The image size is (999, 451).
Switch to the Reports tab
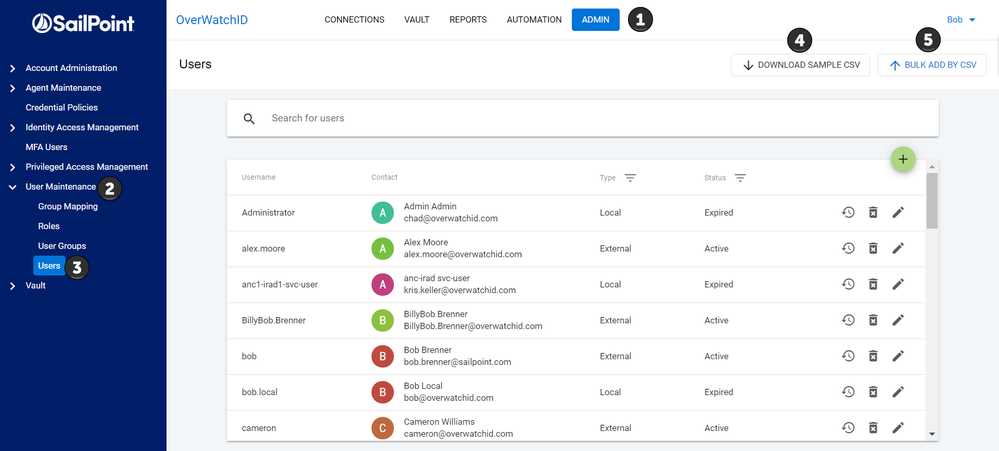(x=468, y=20)
